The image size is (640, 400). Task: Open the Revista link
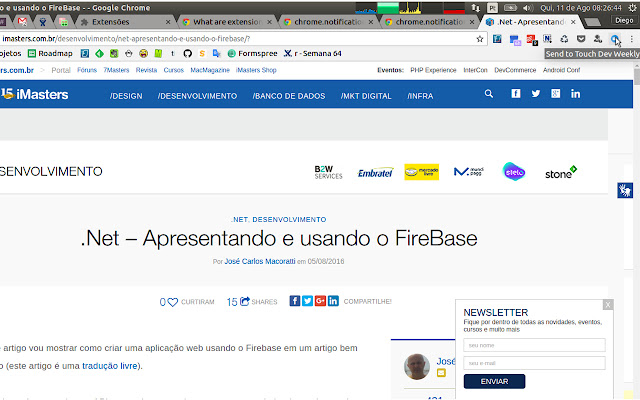click(x=147, y=70)
